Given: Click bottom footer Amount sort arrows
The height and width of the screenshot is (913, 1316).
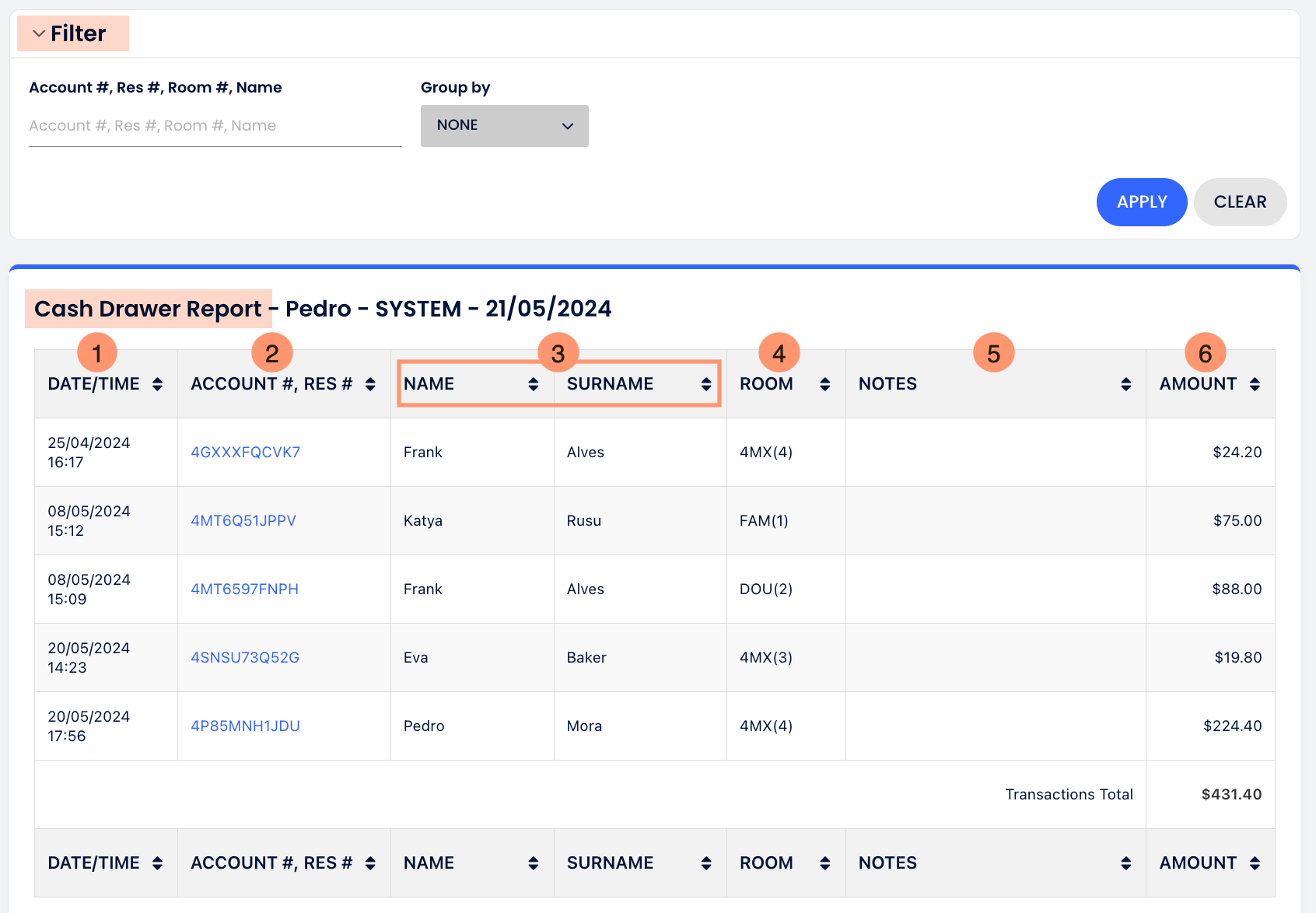Looking at the screenshot, I should pos(1255,863).
